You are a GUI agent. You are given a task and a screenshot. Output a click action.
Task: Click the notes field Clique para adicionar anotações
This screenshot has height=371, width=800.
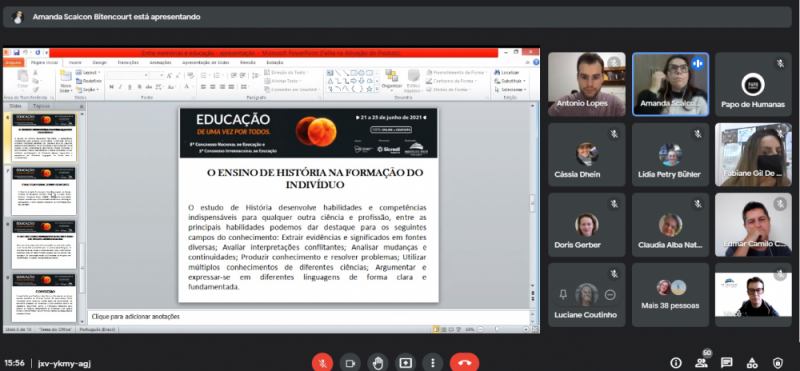308,316
